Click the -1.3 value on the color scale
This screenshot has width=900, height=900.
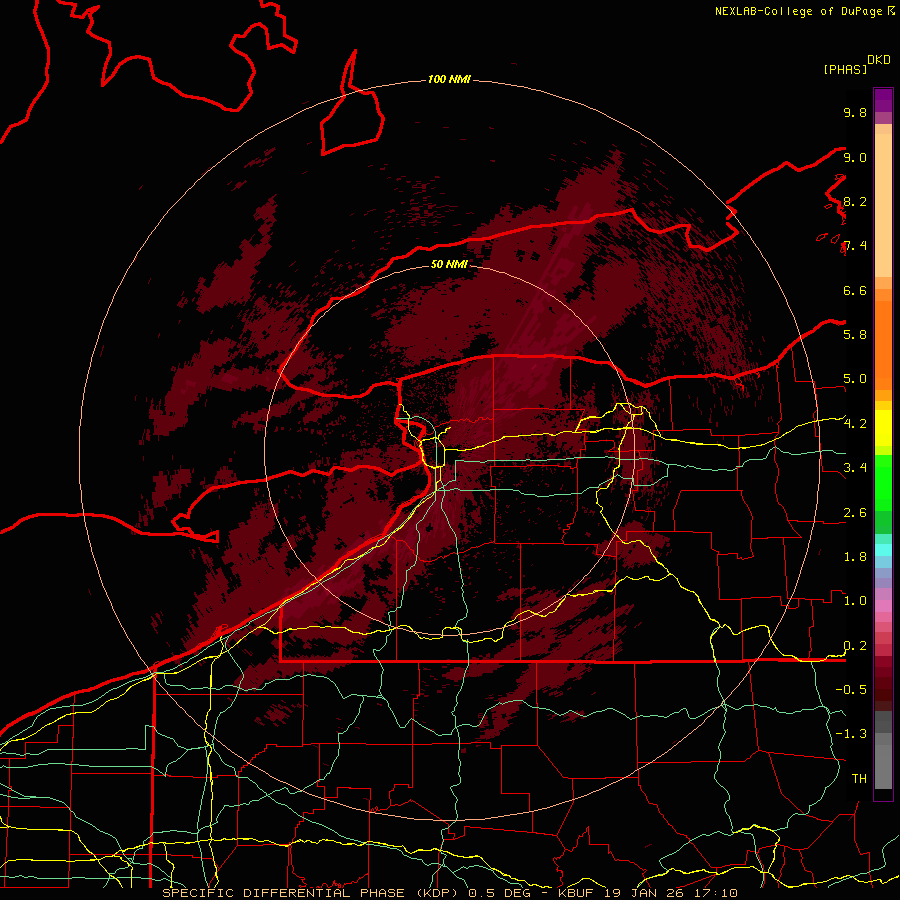click(851, 734)
